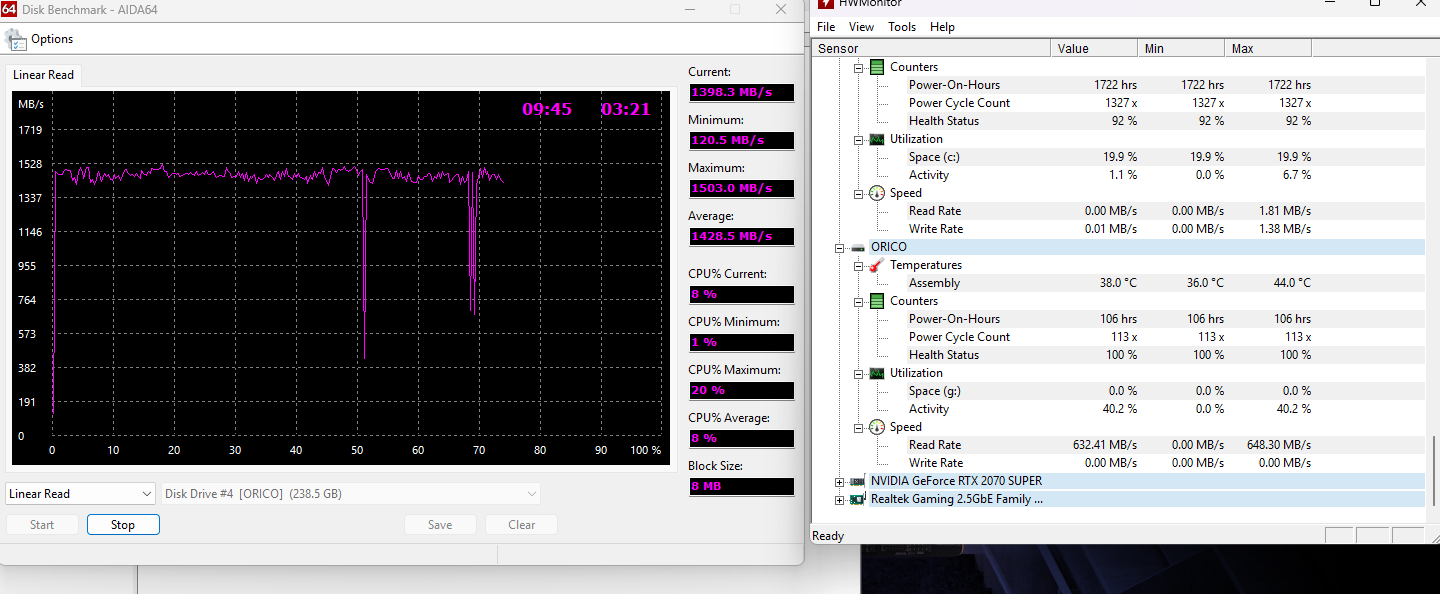This screenshot has width=1440, height=594.
Task: Collapse the first Utilization node
Action: (x=858, y=139)
